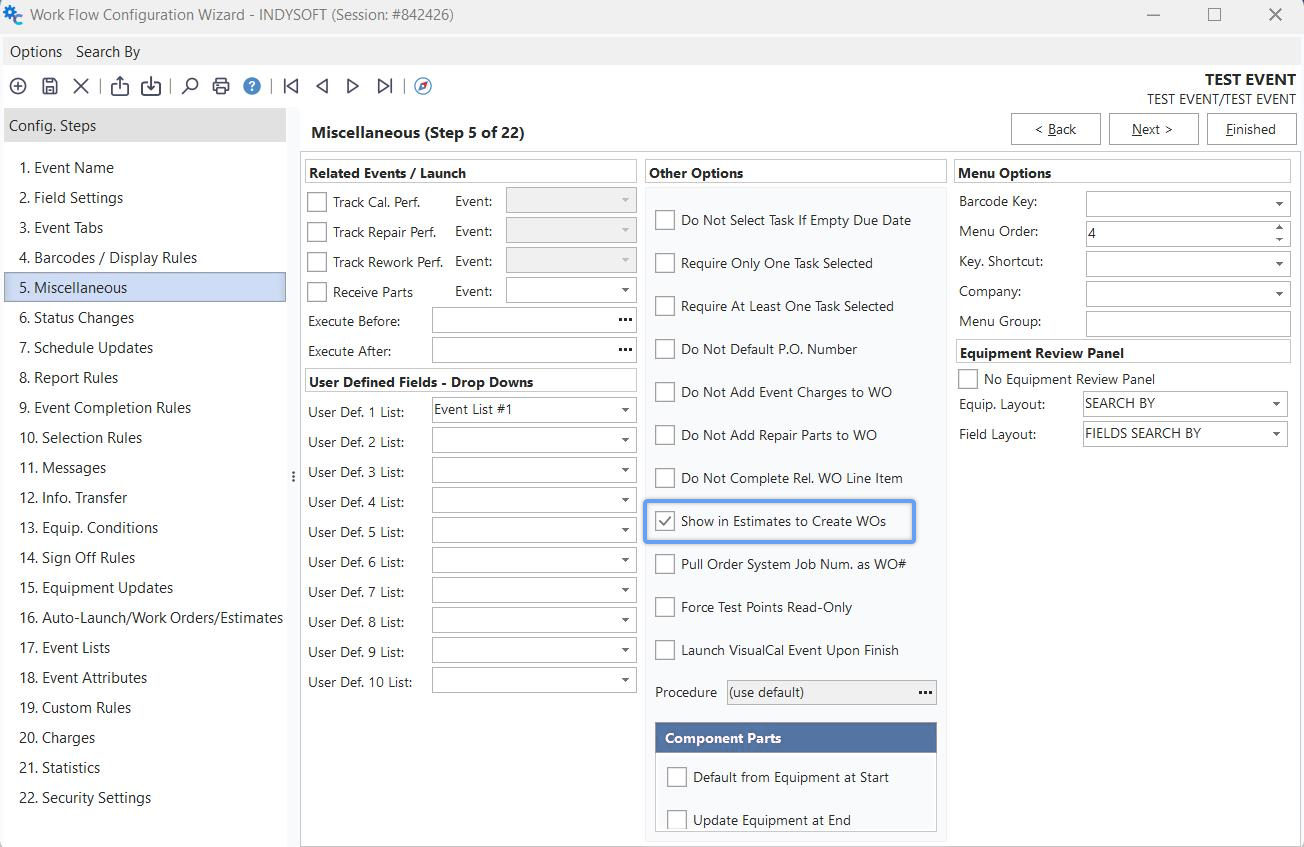Check Do Not Add Event Charges to WO
Viewport: 1304px width, 847px height.
(665, 392)
